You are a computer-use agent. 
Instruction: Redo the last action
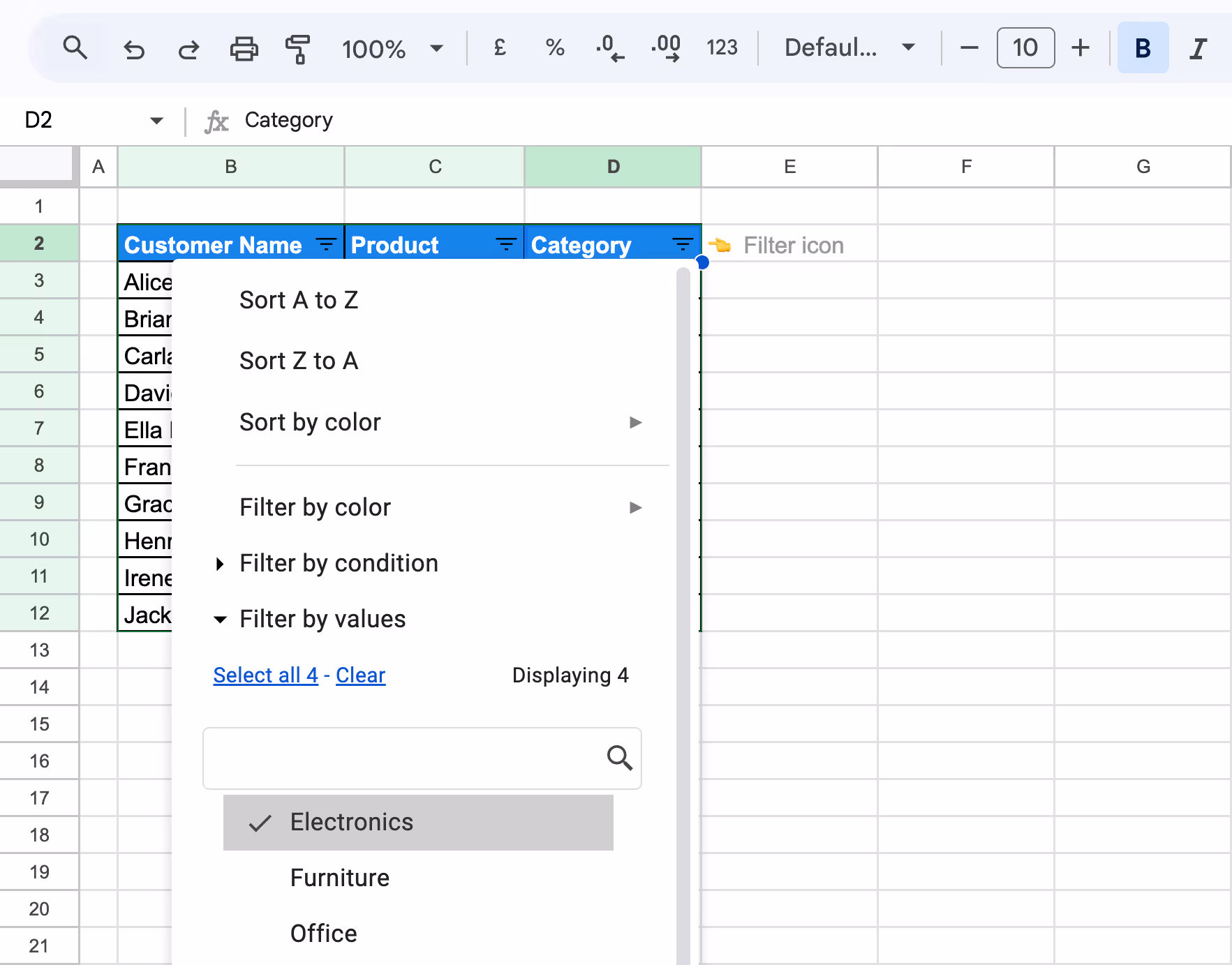(187, 47)
